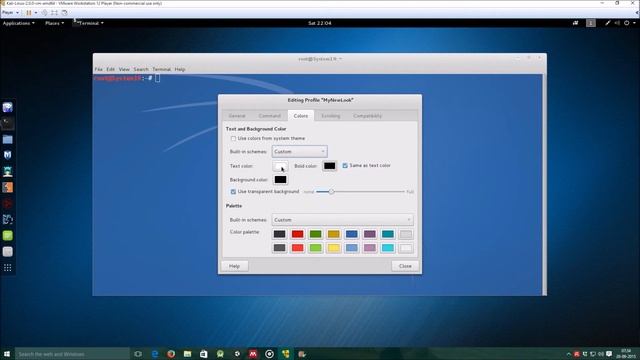This screenshot has width=640, height=360.
Task: Edit the purple palette color in top row
Action: click(x=370, y=234)
